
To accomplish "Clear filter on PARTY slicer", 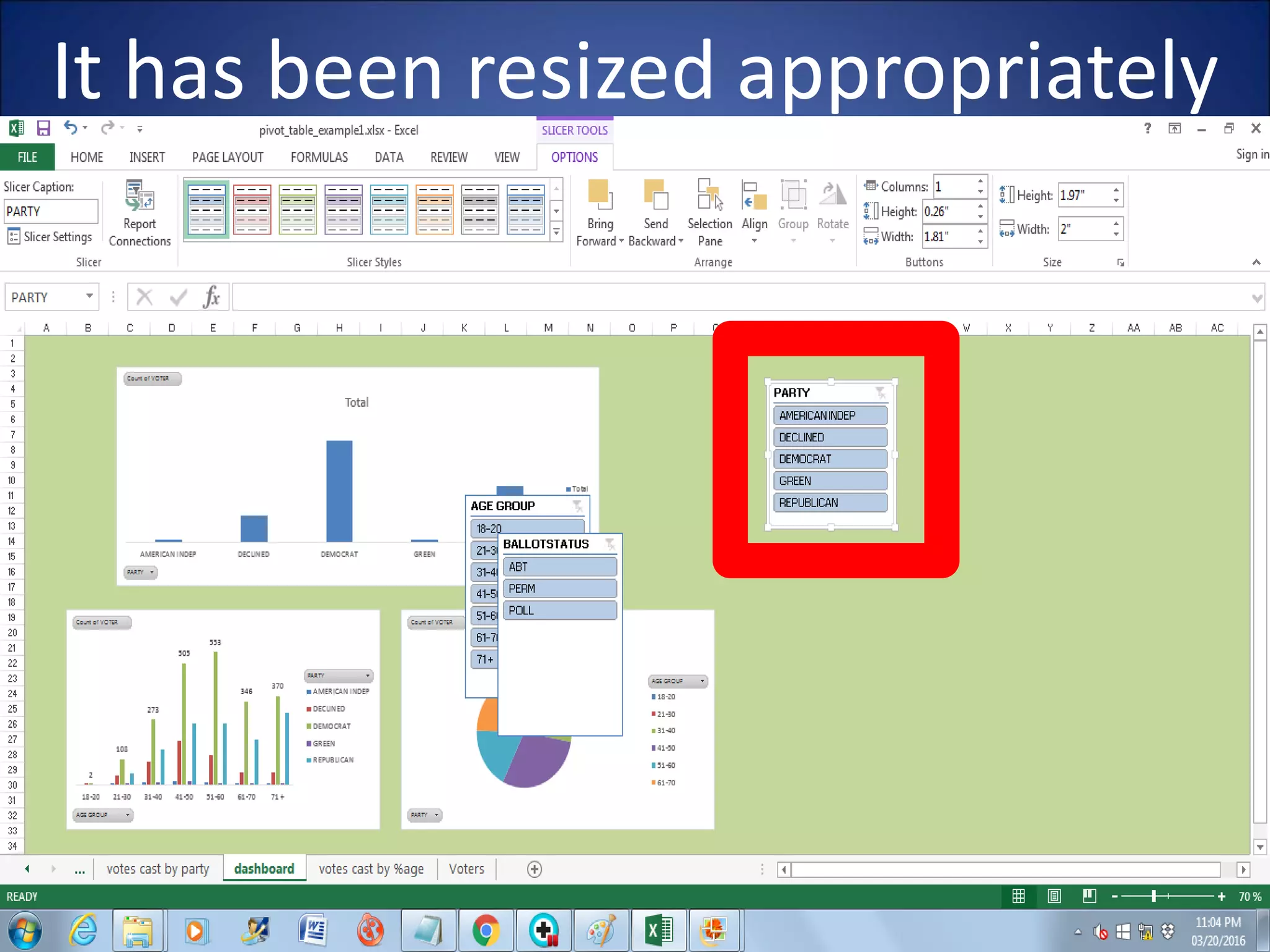I will (880, 392).
